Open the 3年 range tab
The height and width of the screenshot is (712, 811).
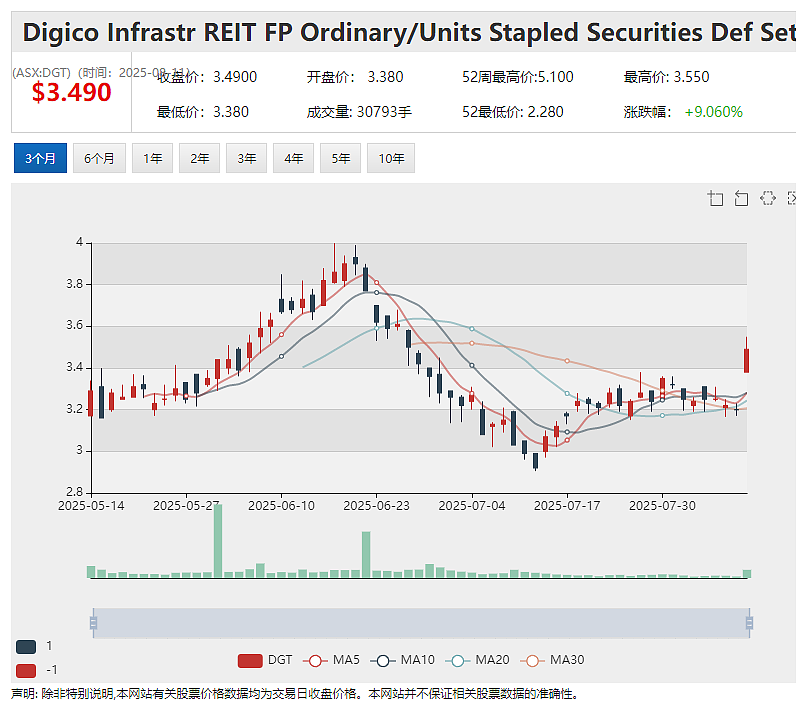[247, 158]
